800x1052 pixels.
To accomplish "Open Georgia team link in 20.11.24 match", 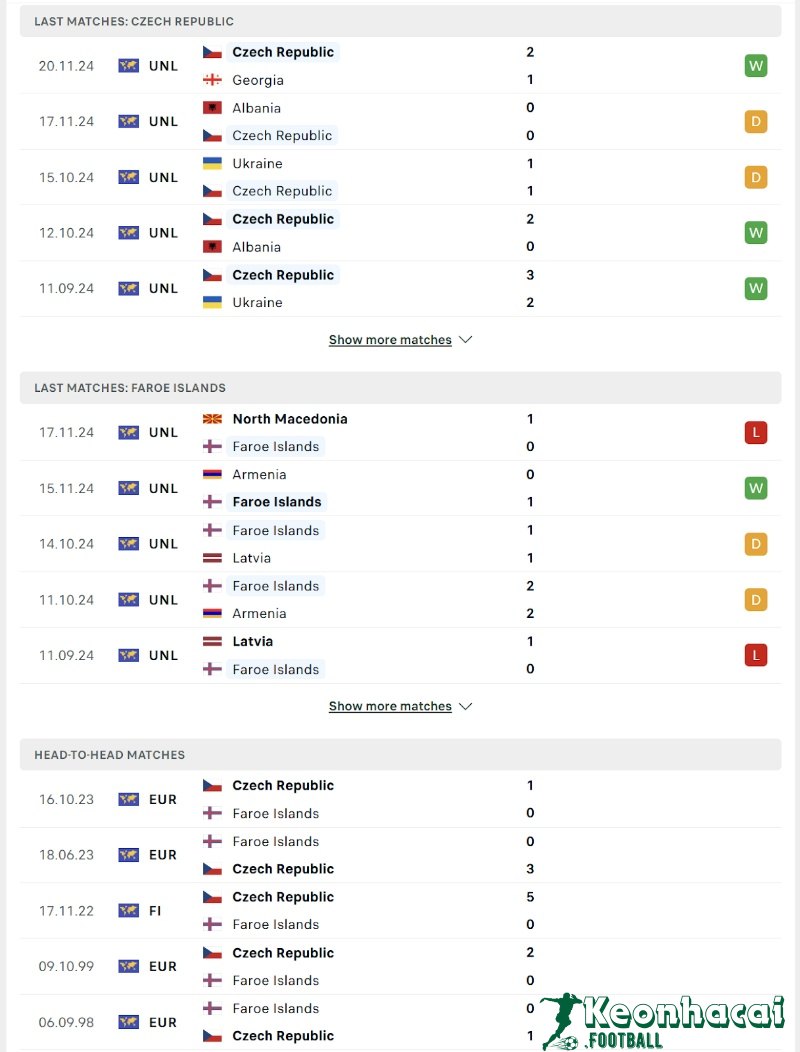I will (x=258, y=80).
